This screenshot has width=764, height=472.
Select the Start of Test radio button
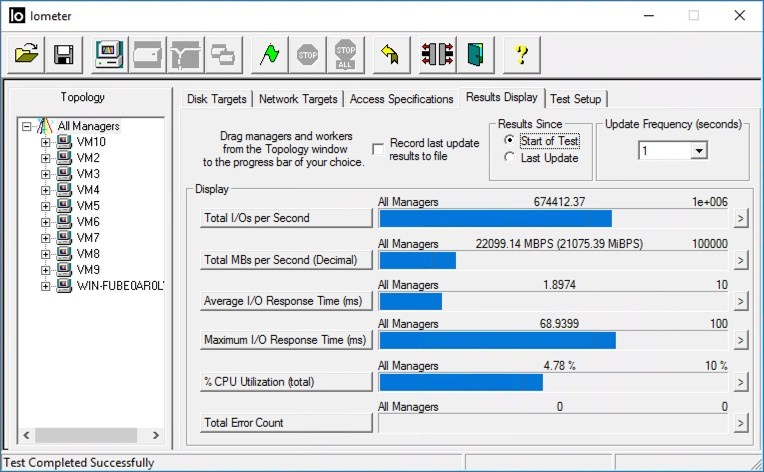tap(509, 140)
